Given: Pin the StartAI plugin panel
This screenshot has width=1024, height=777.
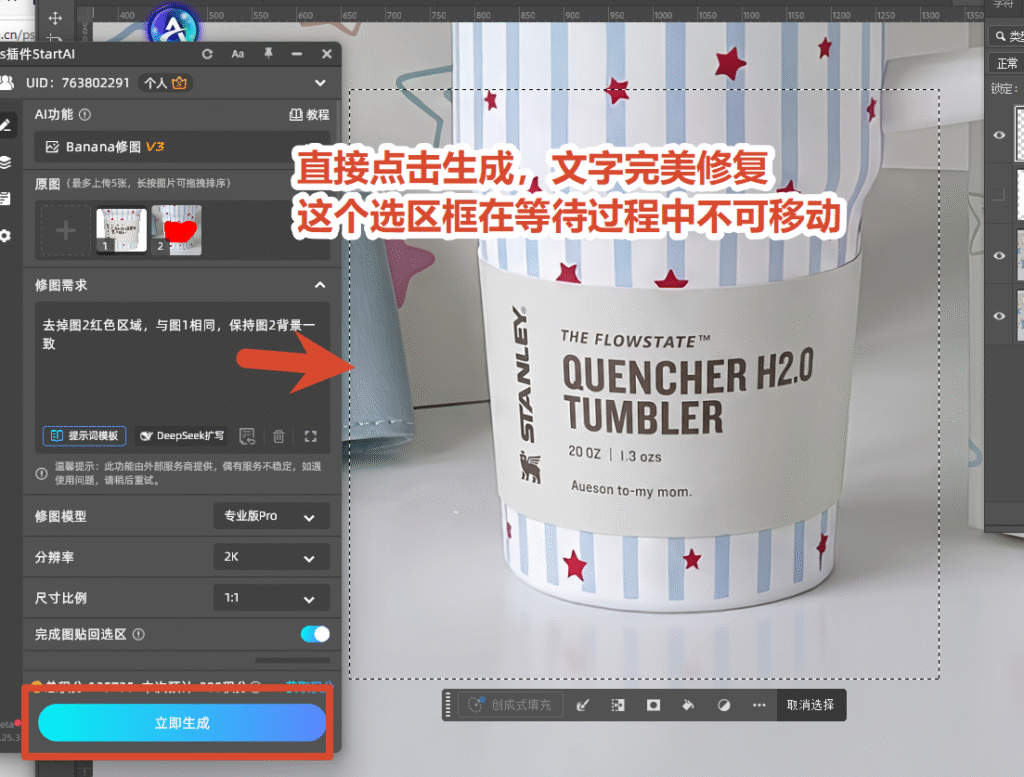Looking at the screenshot, I should point(268,54).
